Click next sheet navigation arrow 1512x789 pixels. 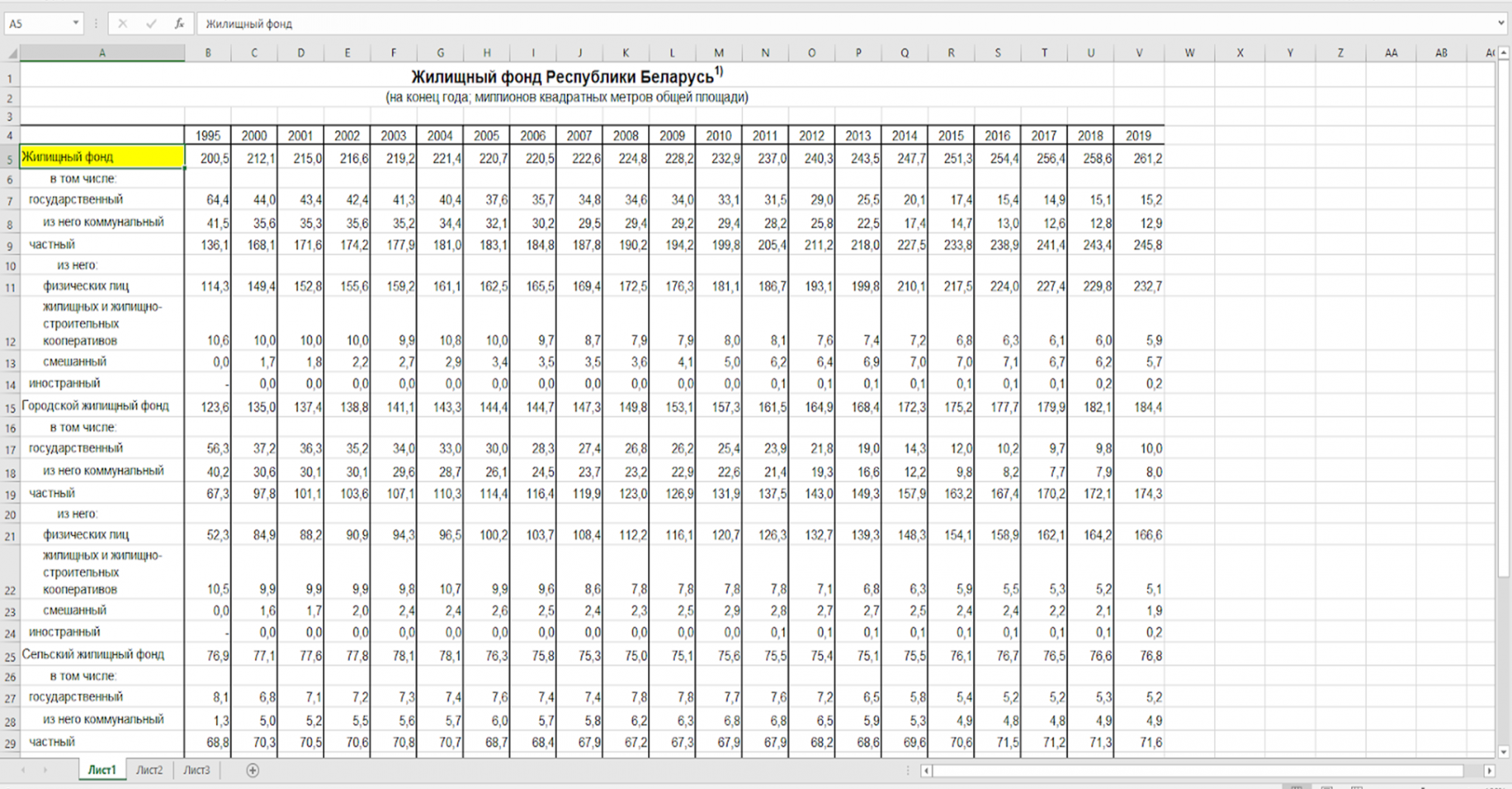(x=45, y=770)
